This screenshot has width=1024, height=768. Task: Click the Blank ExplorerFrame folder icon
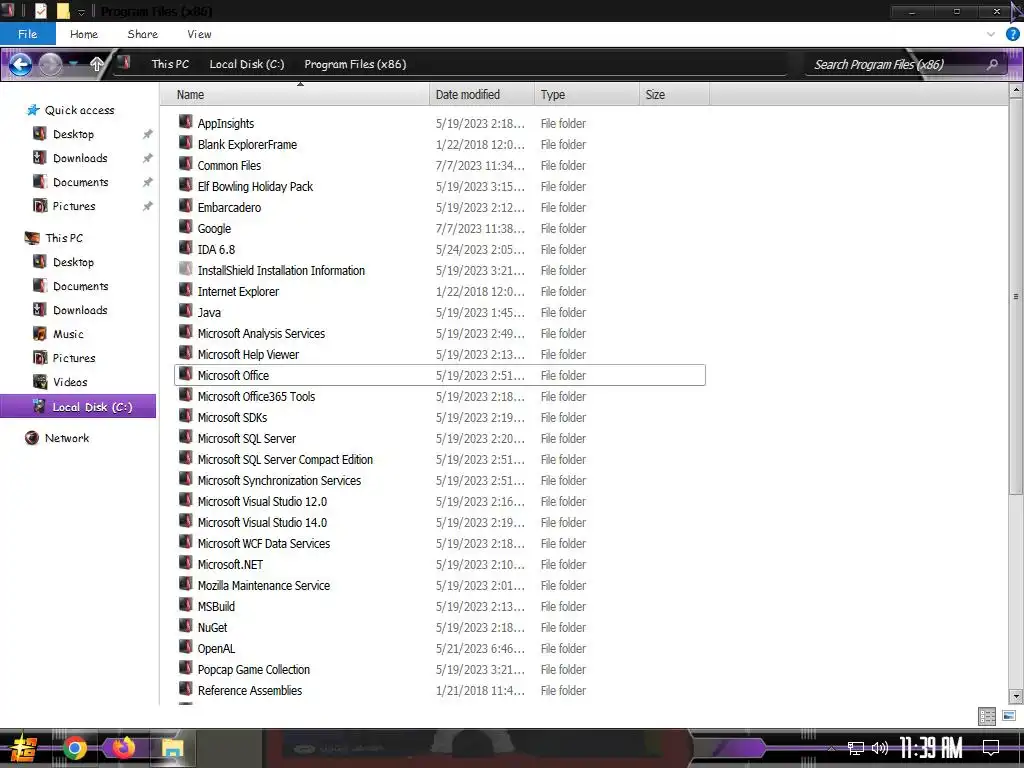pos(185,143)
